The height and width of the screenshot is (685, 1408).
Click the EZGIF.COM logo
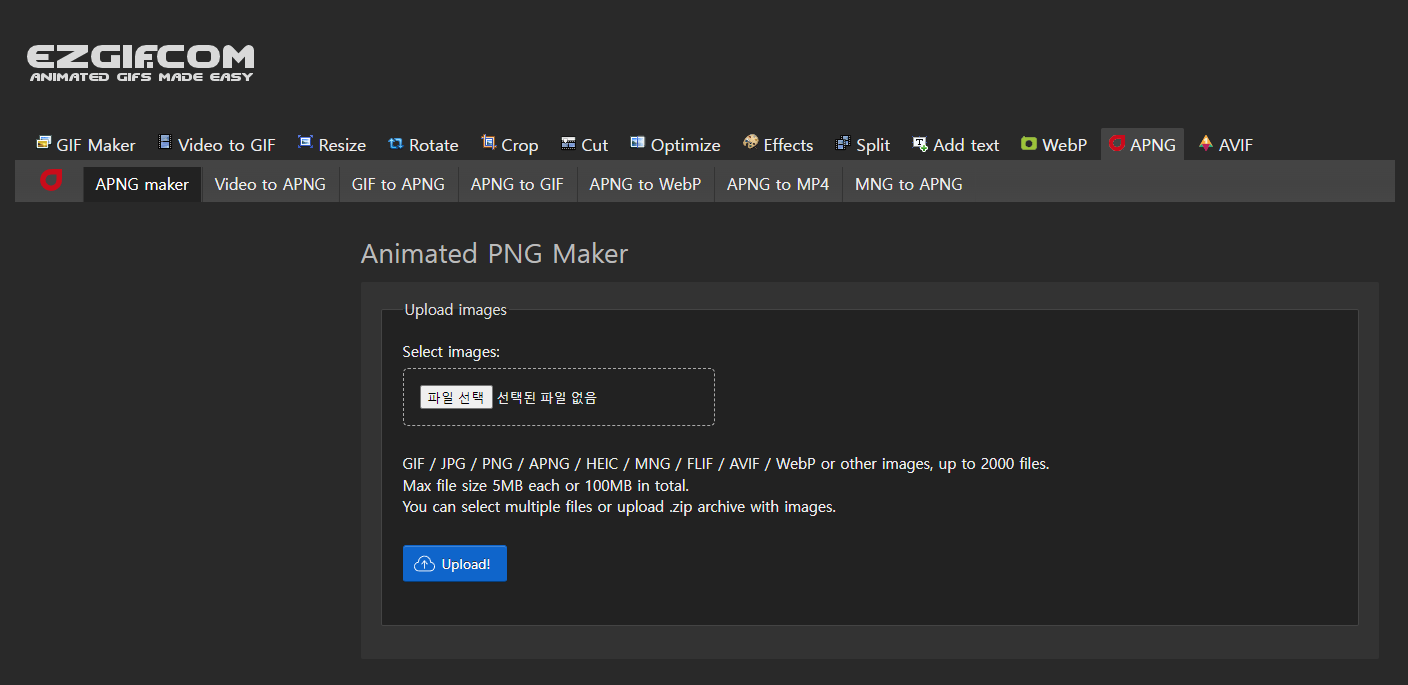point(140,62)
